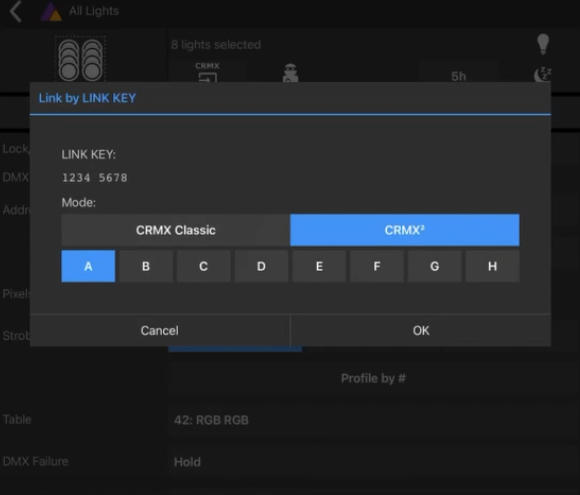Tap the All Lights app logo
This screenshot has width=580, height=495.
(x=51, y=11)
